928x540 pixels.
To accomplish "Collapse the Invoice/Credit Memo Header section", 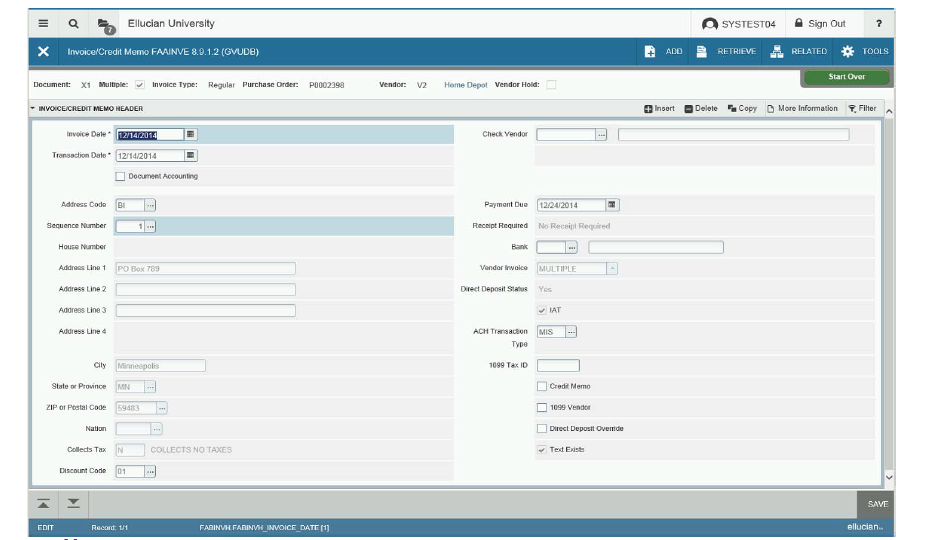I will (32, 109).
